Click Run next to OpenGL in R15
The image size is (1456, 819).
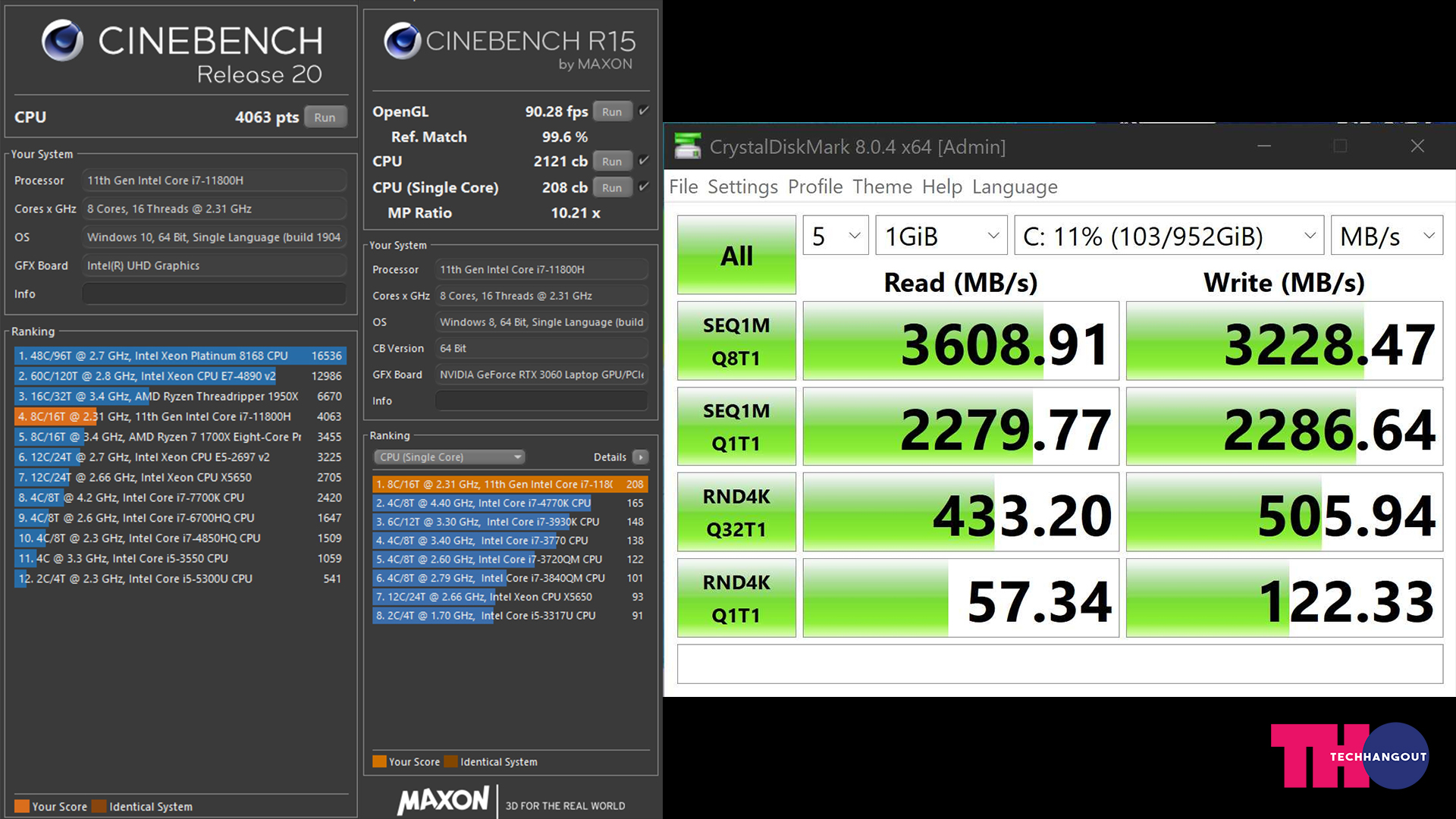coord(612,111)
